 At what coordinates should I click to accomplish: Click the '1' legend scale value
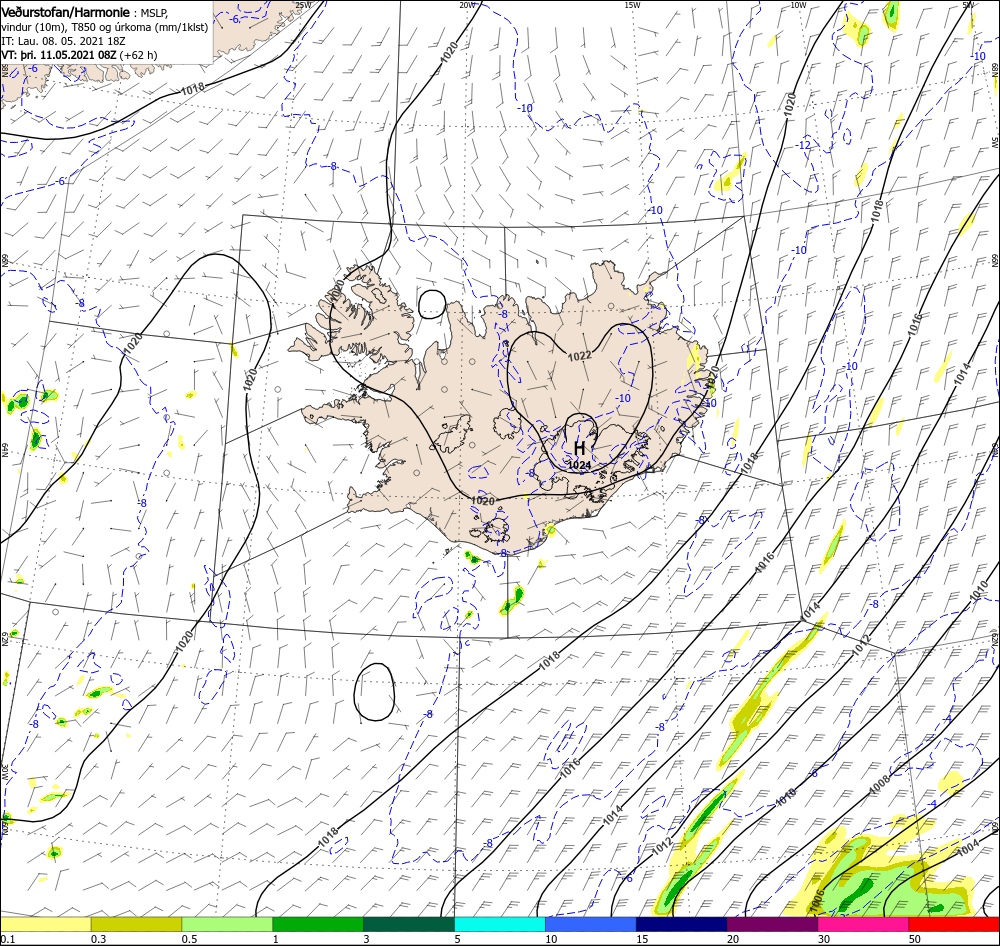276,939
